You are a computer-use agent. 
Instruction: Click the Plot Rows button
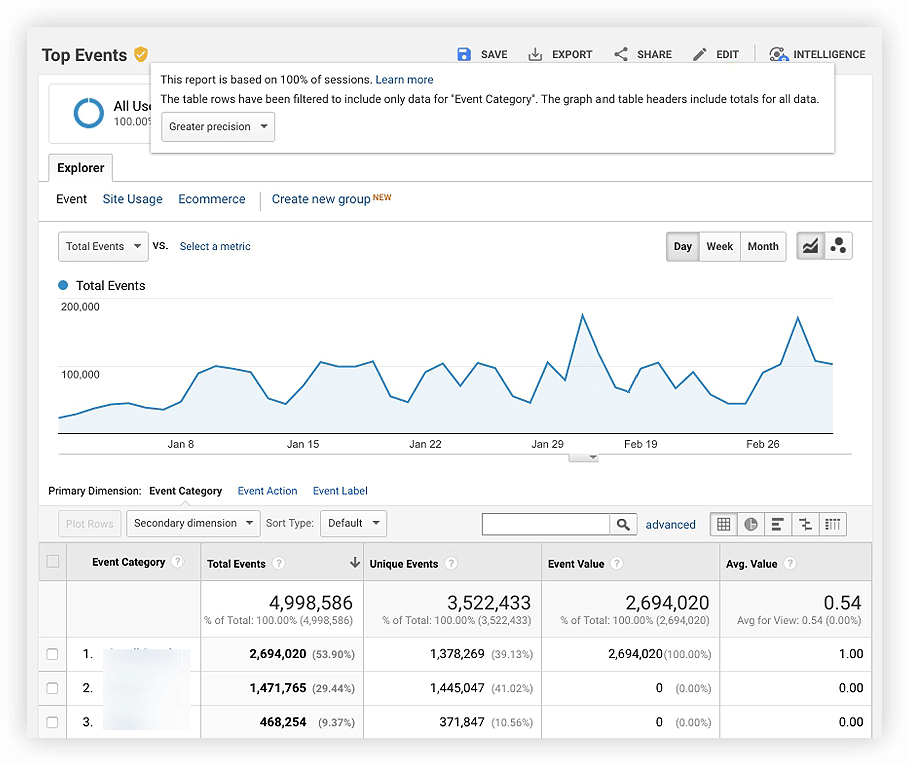click(90, 524)
